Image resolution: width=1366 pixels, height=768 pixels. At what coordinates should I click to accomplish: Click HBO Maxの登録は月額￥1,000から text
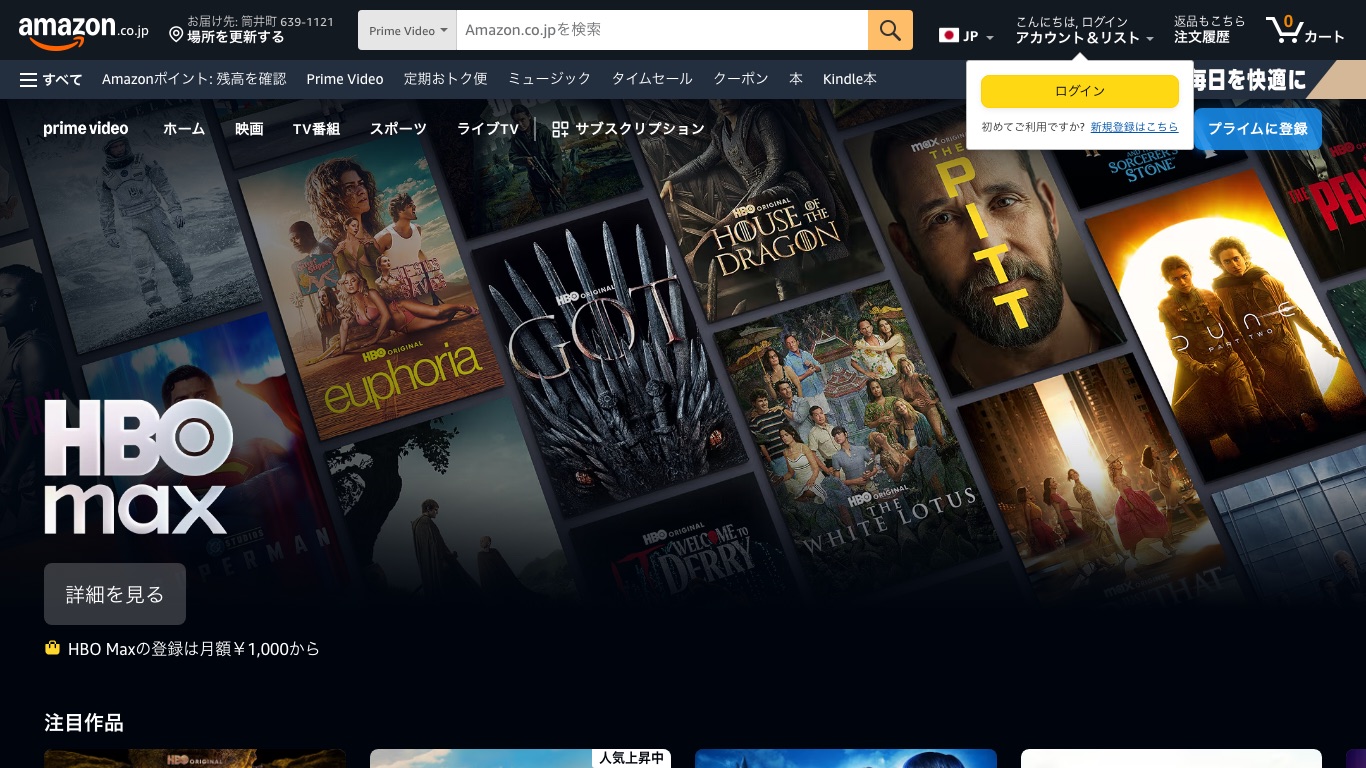point(194,649)
